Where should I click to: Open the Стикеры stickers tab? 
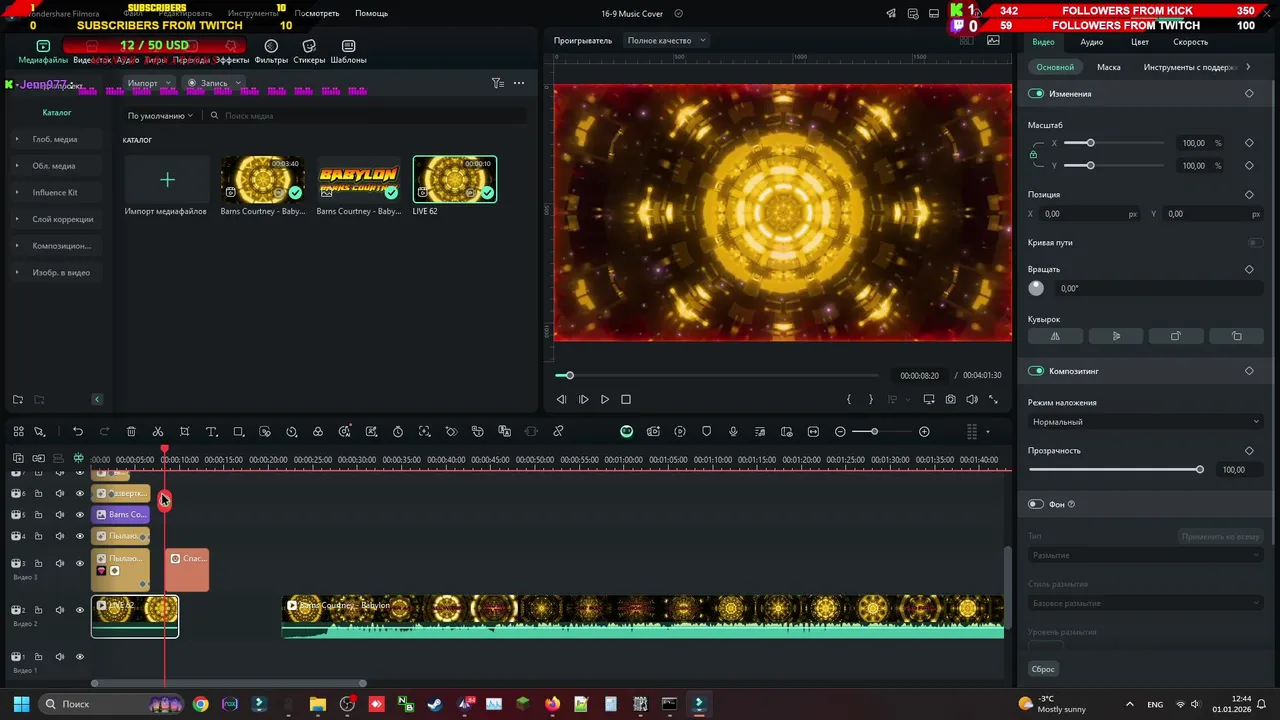coord(309,52)
